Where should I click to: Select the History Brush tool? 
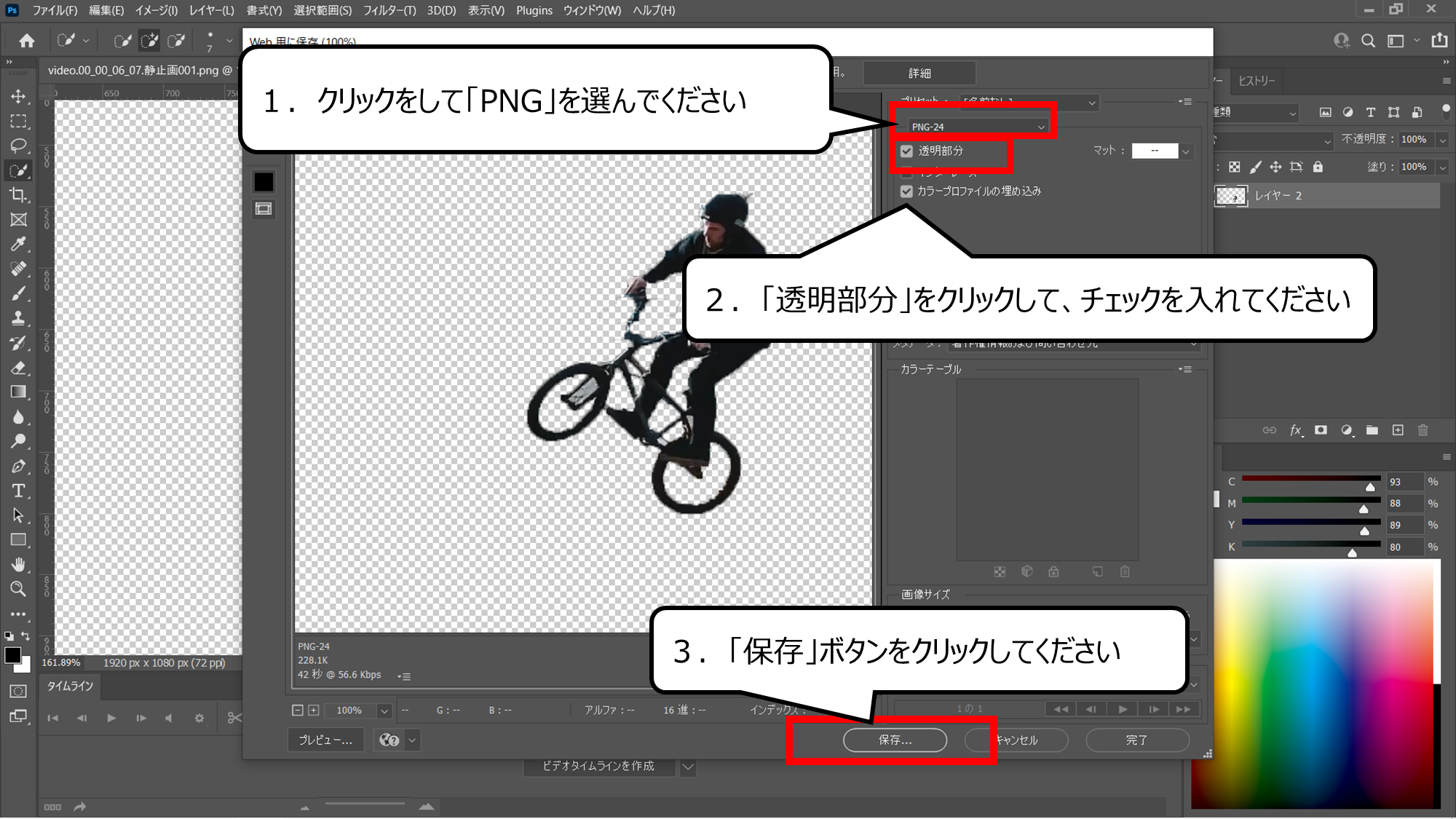tap(19, 343)
